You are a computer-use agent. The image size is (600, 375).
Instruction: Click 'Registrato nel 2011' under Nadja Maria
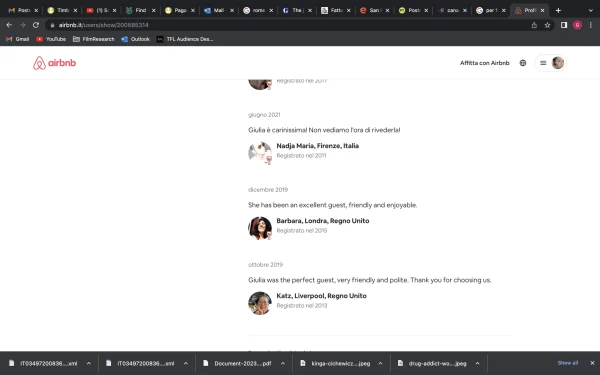[x=301, y=156]
